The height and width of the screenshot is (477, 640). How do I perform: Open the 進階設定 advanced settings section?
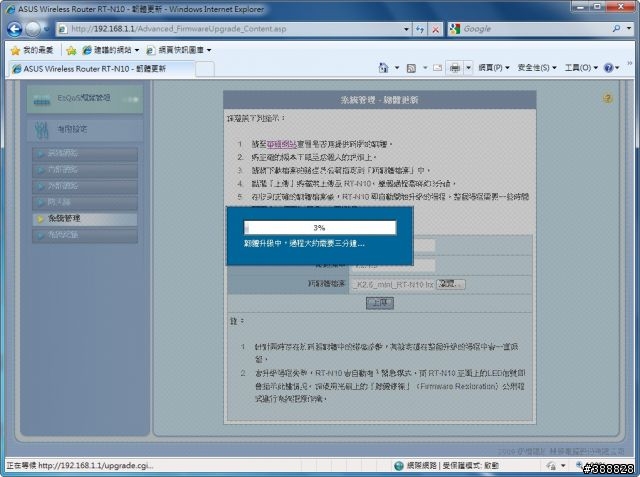[85, 129]
